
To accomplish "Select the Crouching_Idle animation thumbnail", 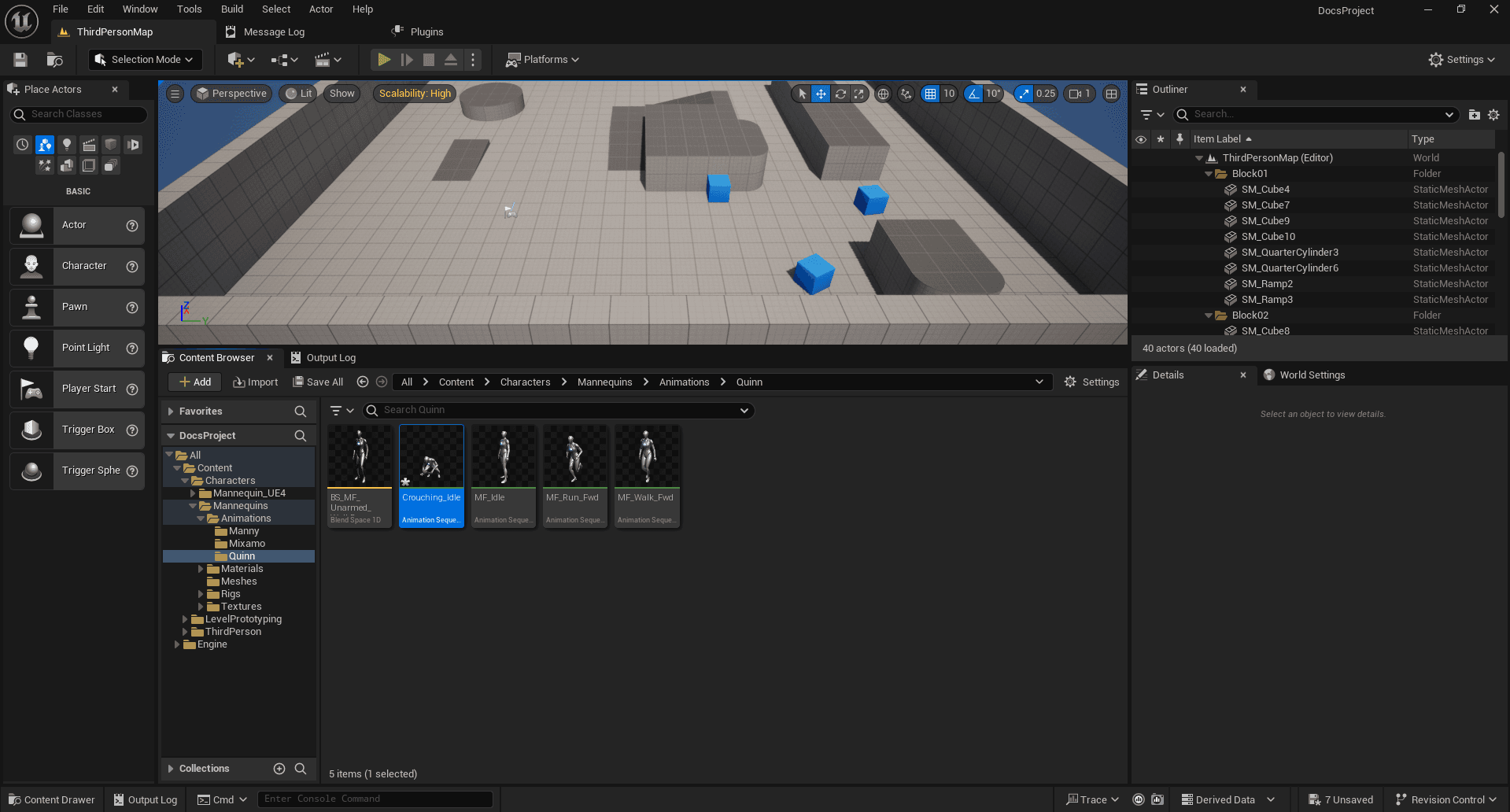I will (431, 477).
